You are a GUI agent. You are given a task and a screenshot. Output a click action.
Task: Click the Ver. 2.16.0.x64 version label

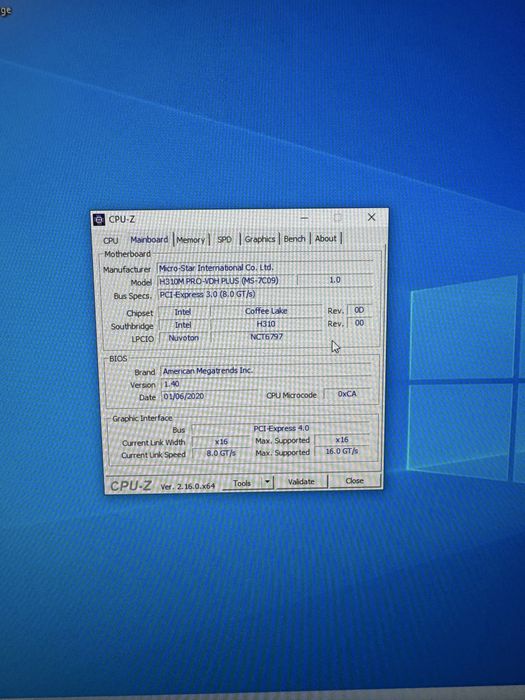(188, 486)
